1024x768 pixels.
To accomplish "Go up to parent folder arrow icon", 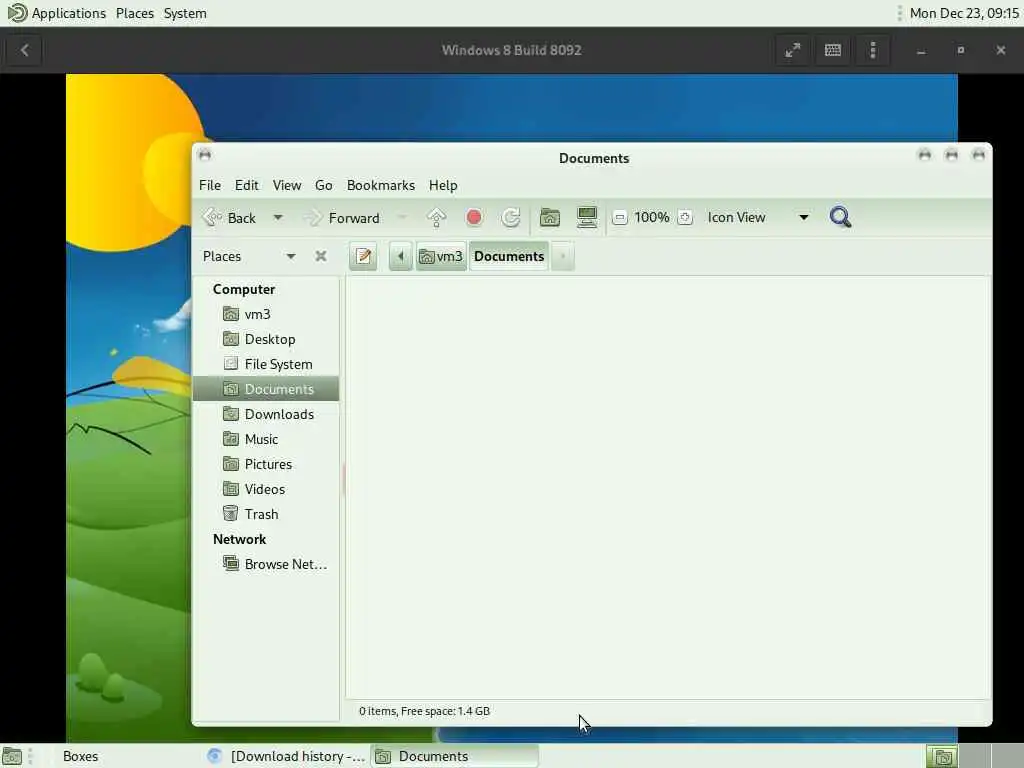I will click(436, 217).
